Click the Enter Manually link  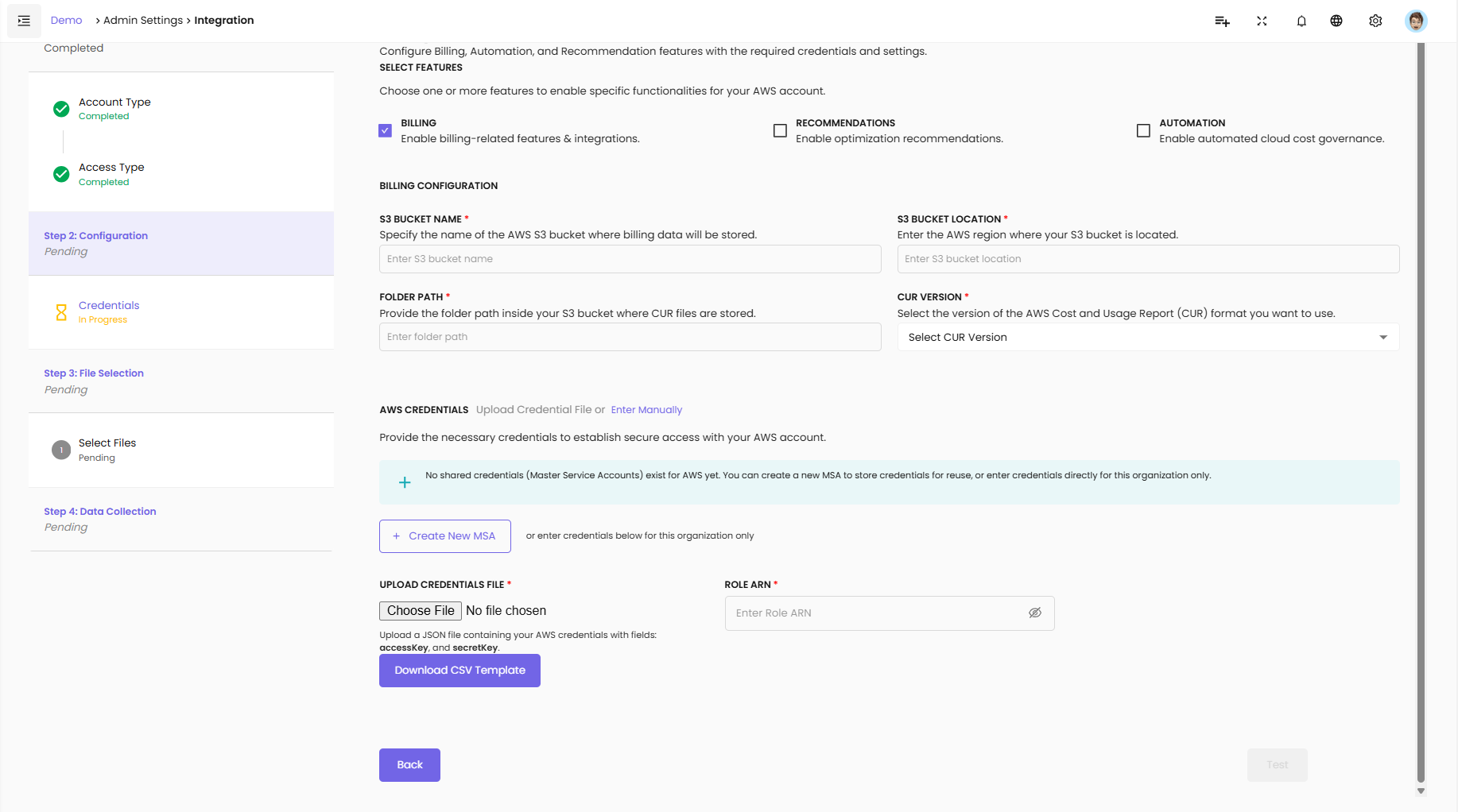click(646, 410)
